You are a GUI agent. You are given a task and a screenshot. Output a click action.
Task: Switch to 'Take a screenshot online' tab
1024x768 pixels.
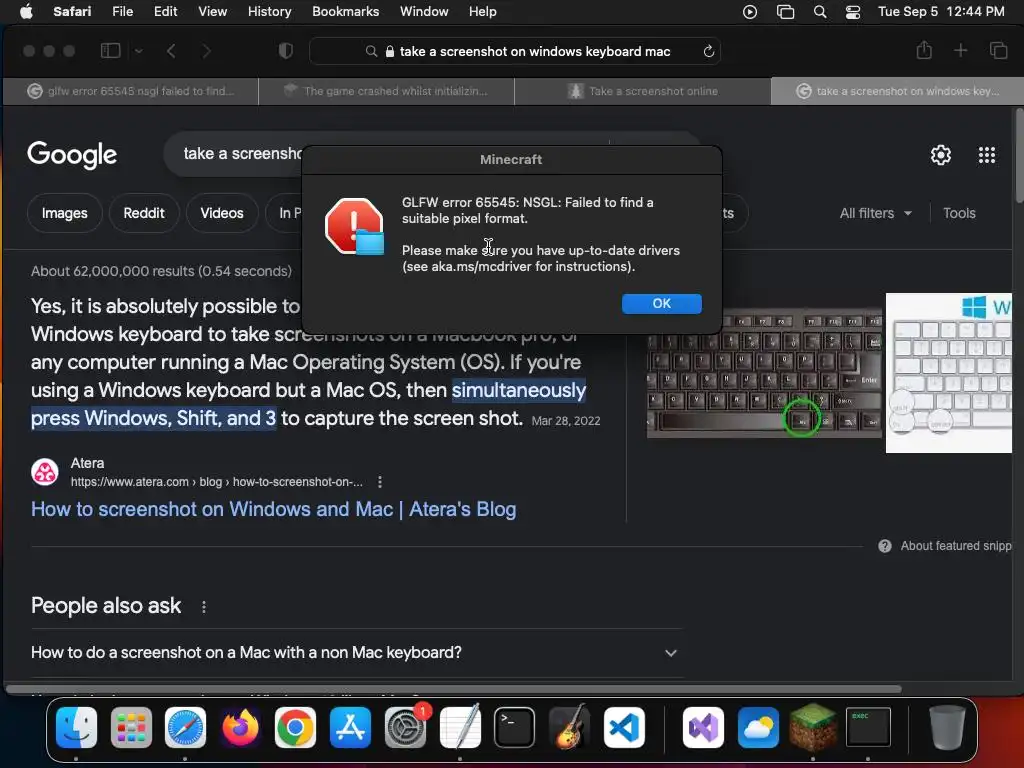point(643,91)
